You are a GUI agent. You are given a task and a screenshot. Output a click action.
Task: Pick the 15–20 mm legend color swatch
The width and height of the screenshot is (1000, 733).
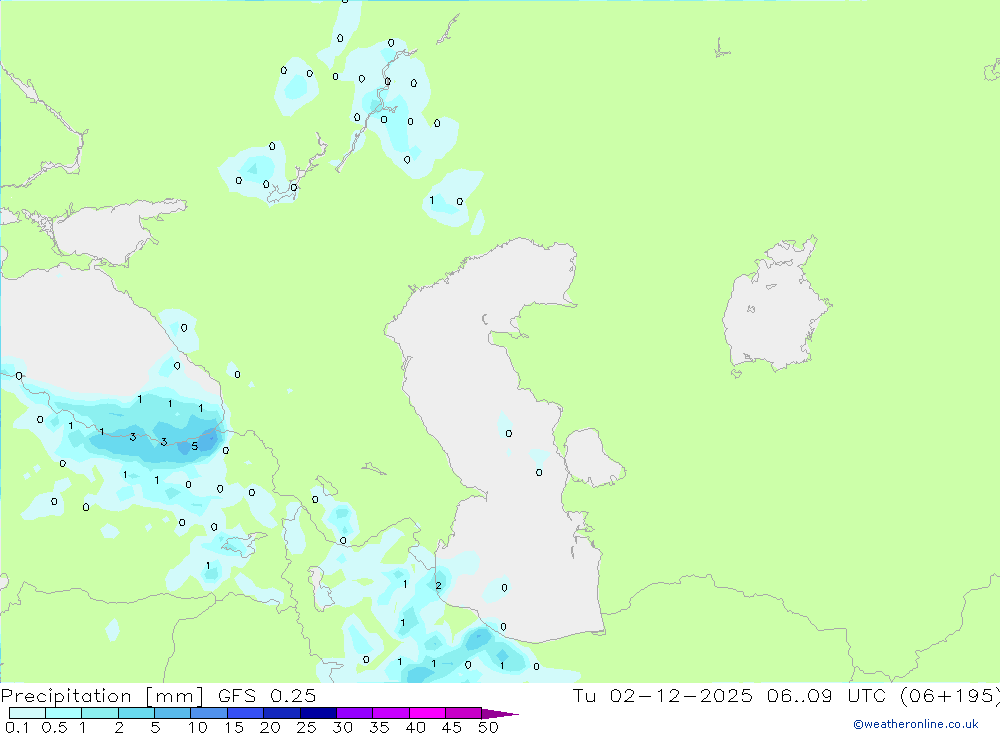[x=246, y=713]
